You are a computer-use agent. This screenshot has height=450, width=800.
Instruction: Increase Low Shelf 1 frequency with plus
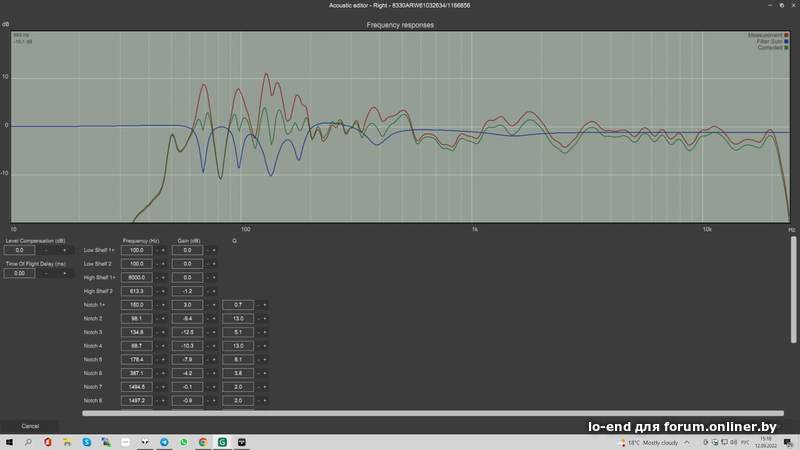(x=163, y=251)
